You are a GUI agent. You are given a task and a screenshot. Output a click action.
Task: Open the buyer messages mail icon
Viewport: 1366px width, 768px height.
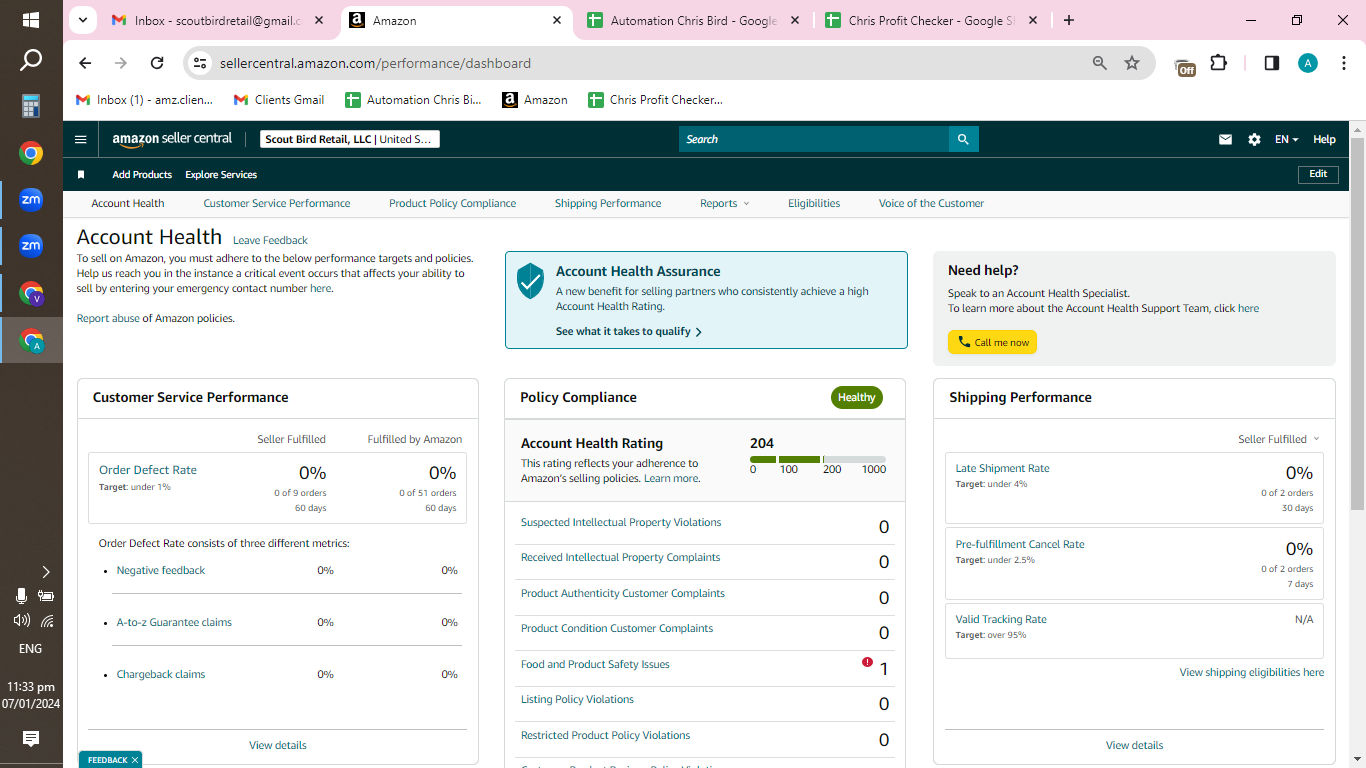1225,140
